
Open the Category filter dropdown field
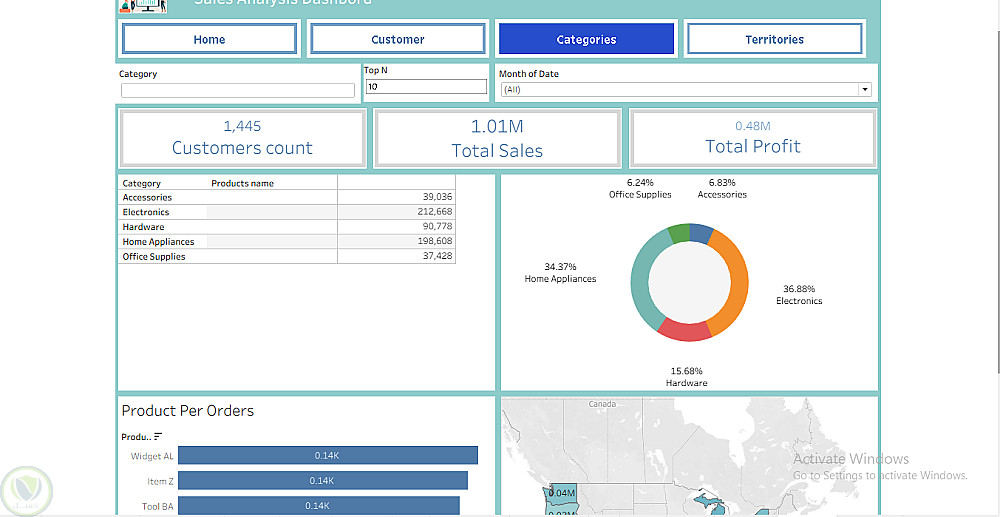[238, 91]
